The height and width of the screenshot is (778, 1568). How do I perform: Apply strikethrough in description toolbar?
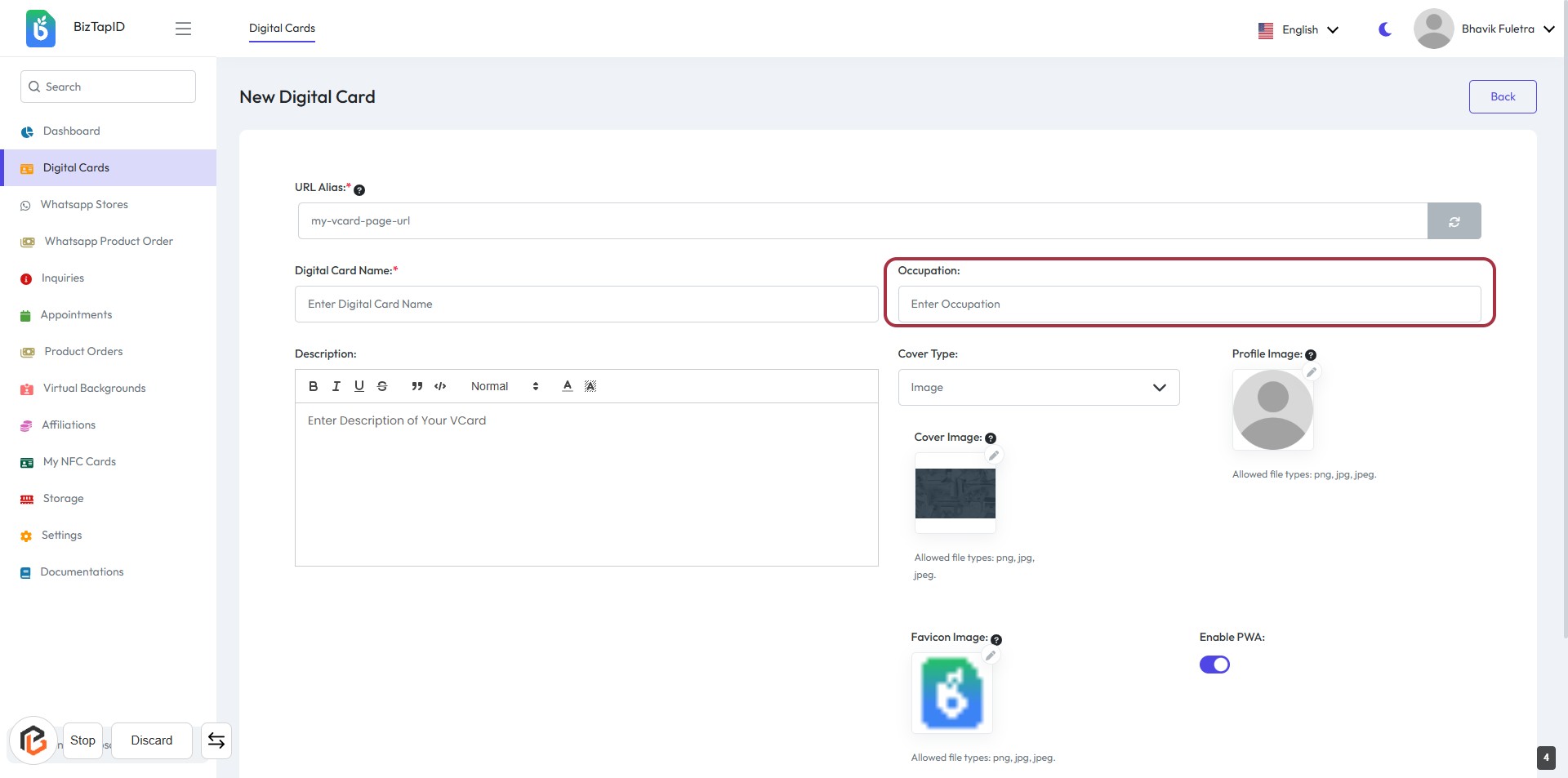coord(382,386)
